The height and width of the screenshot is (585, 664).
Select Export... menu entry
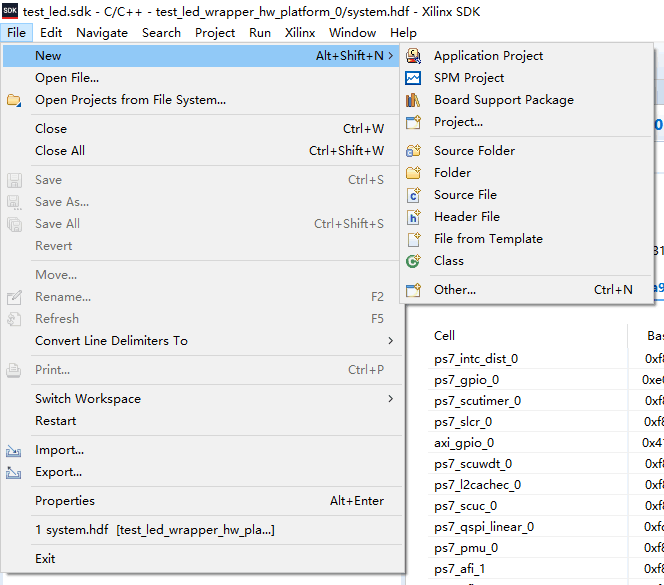[202, 472]
